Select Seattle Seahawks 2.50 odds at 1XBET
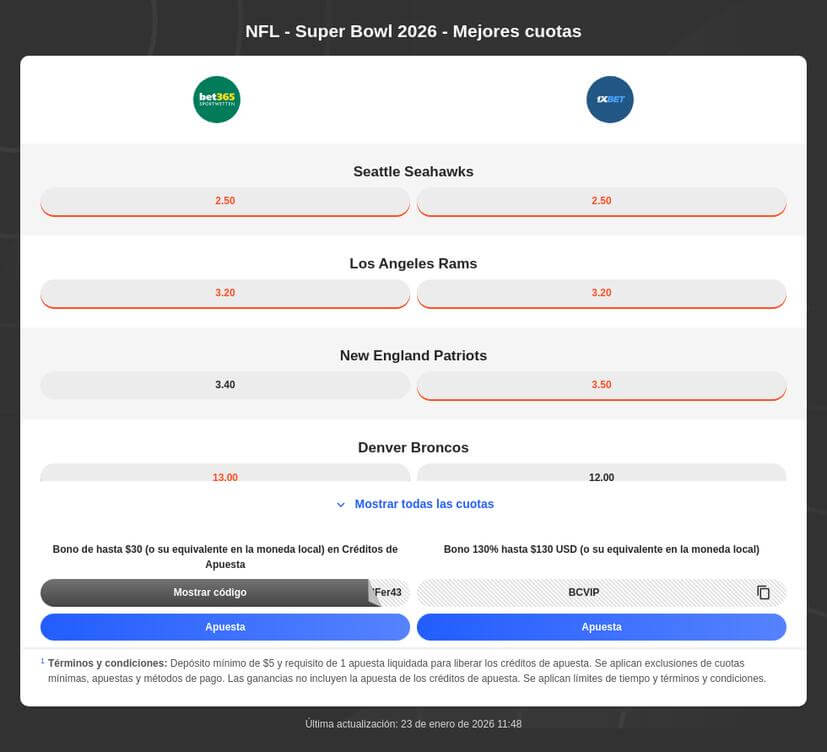The height and width of the screenshot is (752, 827). click(601, 200)
